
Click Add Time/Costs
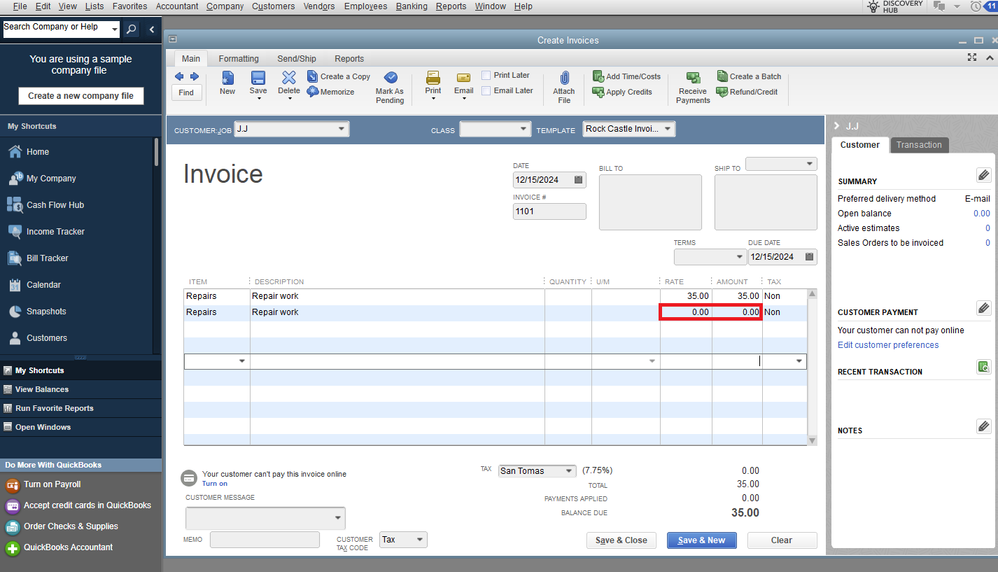[626, 76]
